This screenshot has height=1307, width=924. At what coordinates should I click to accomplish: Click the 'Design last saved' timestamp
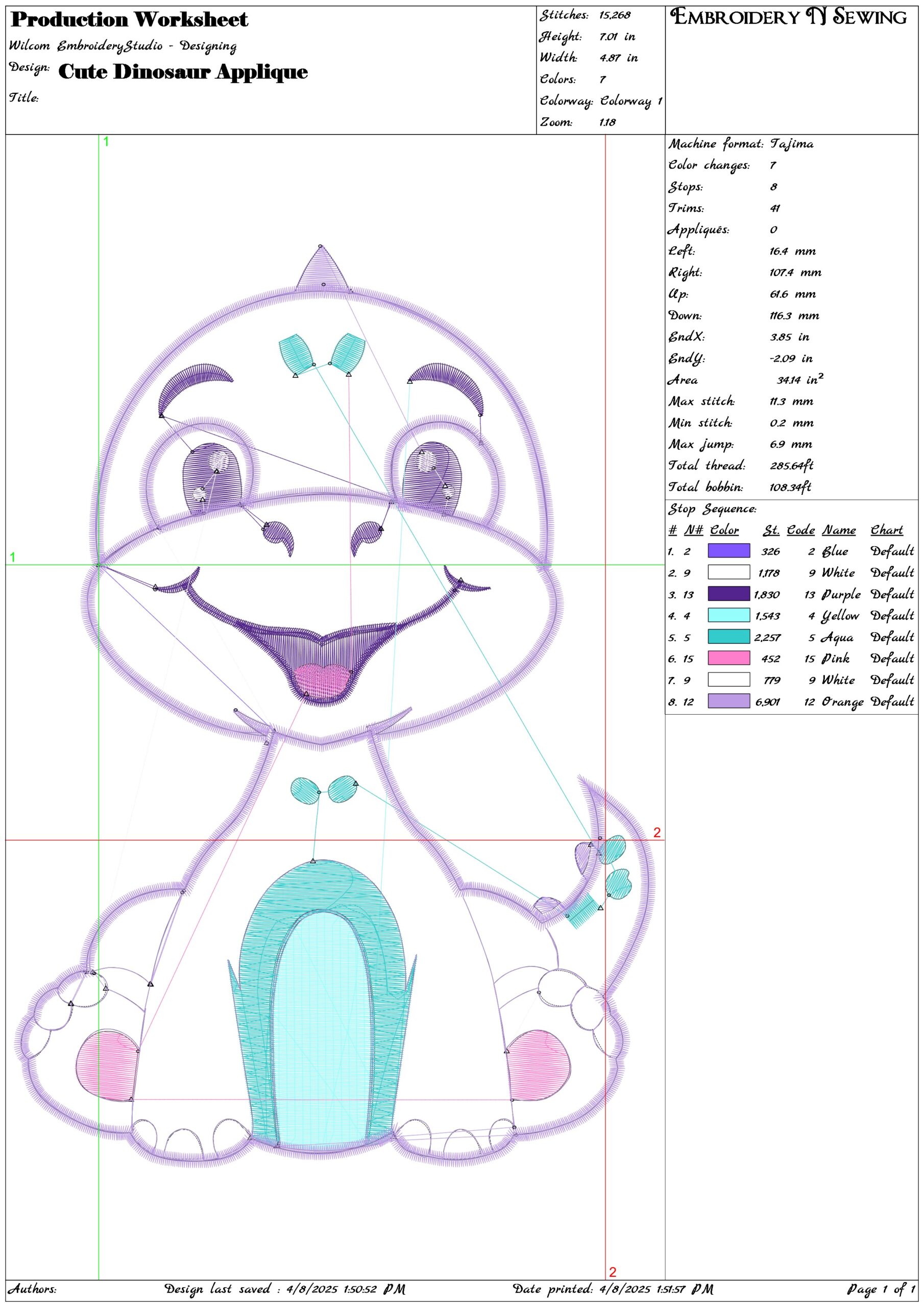[285, 1289]
